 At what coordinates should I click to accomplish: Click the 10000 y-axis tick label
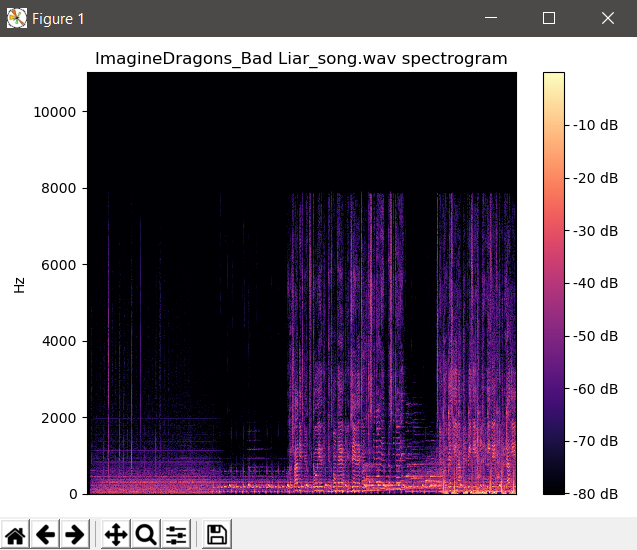tap(54, 112)
